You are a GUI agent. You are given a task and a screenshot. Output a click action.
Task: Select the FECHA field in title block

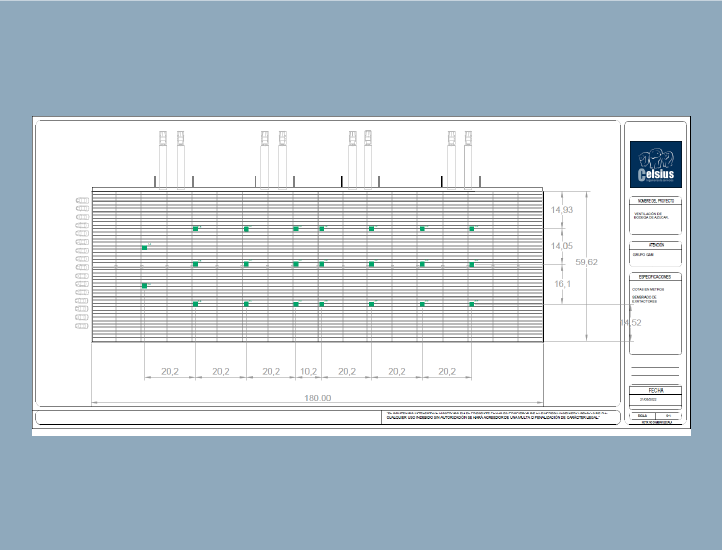(656, 390)
